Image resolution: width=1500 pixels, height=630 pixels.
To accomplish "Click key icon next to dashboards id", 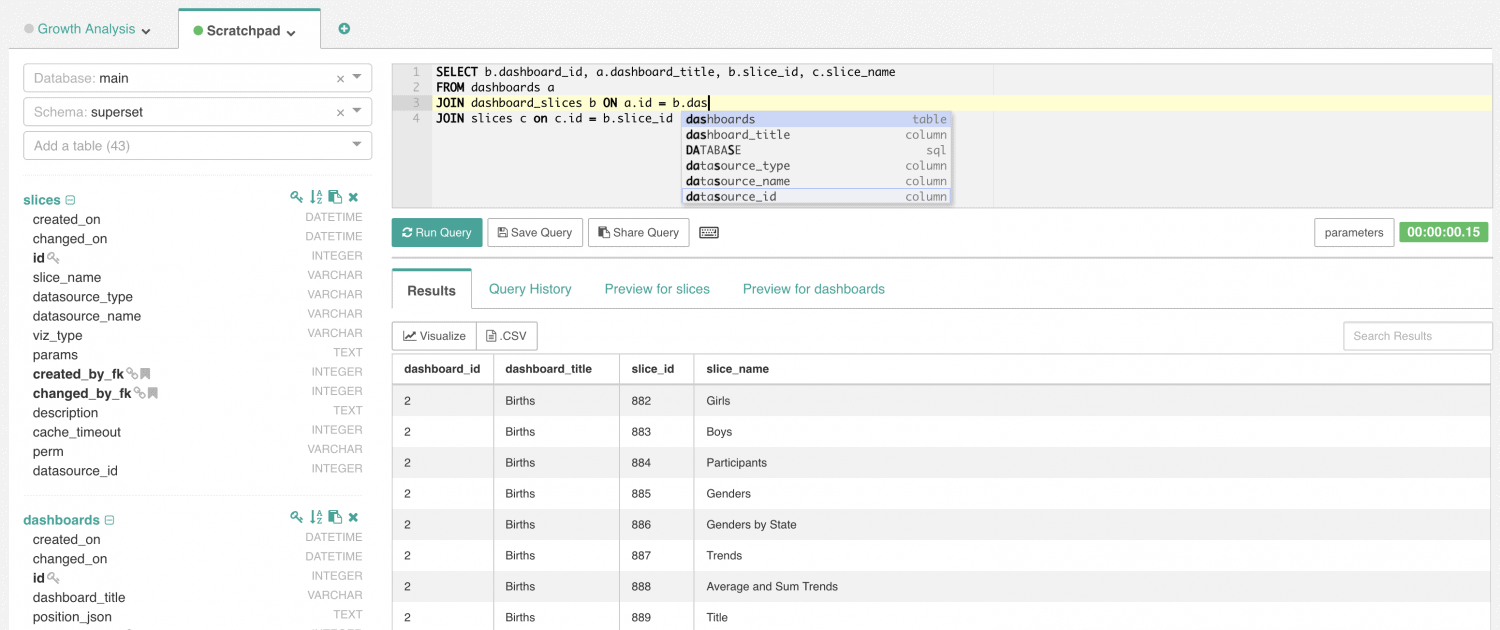I will [53, 578].
